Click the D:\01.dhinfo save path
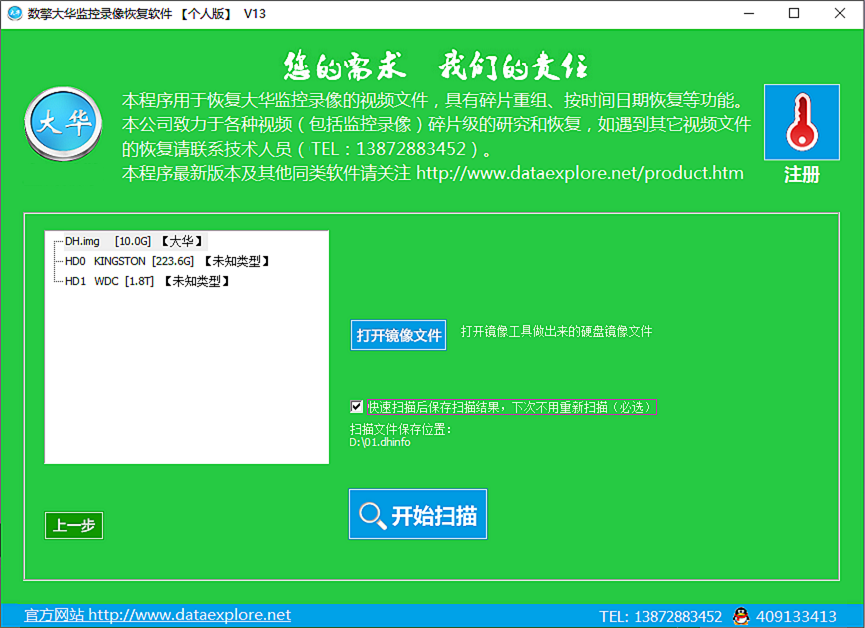The height and width of the screenshot is (628, 865). [380, 442]
